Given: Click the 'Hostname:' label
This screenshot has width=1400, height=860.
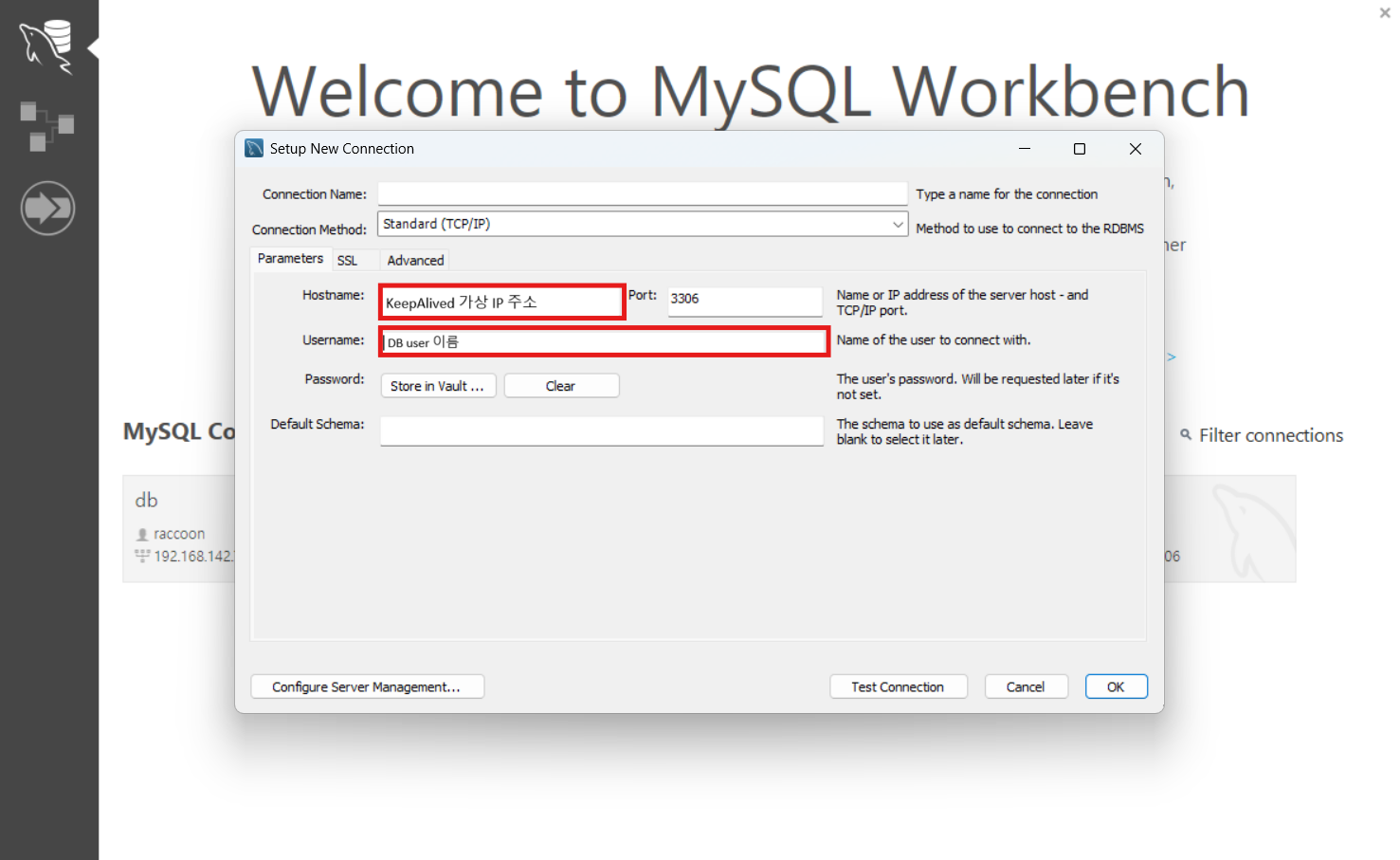Looking at the screenshot, I should click(x=333, y=295).
